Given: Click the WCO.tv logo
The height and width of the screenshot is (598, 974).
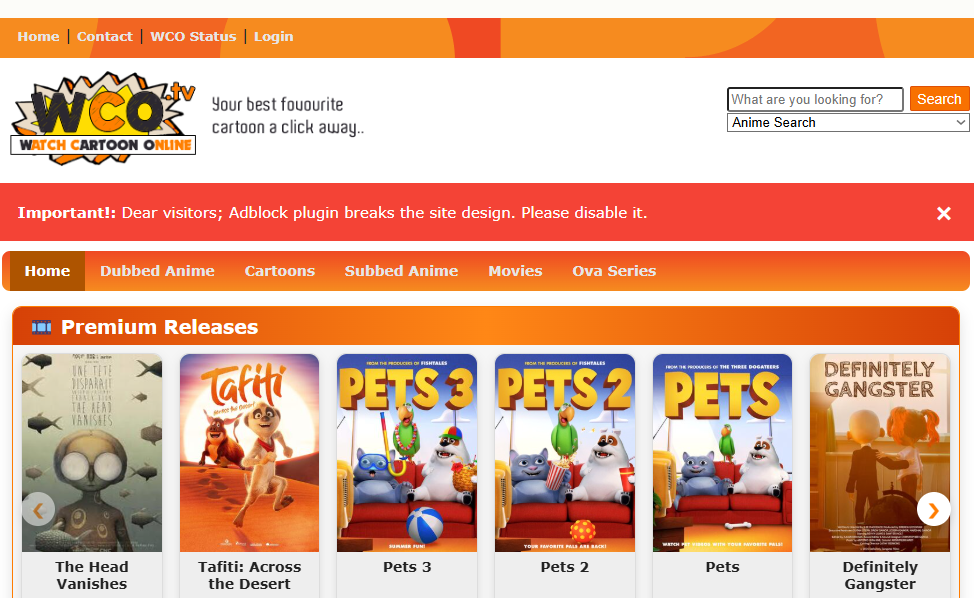Looking at the screenshot, I should 102,115.
